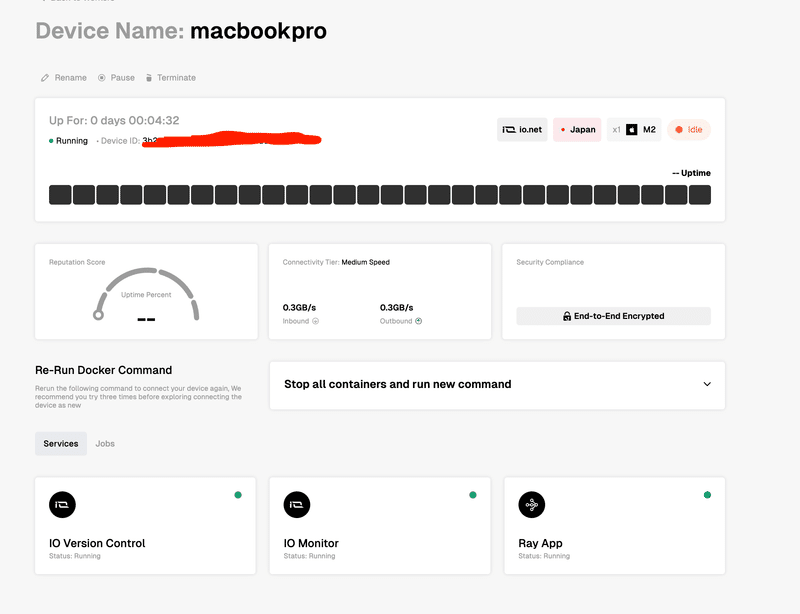Click the Rename device label
800x614 pixels.
[x=70, y=78]
